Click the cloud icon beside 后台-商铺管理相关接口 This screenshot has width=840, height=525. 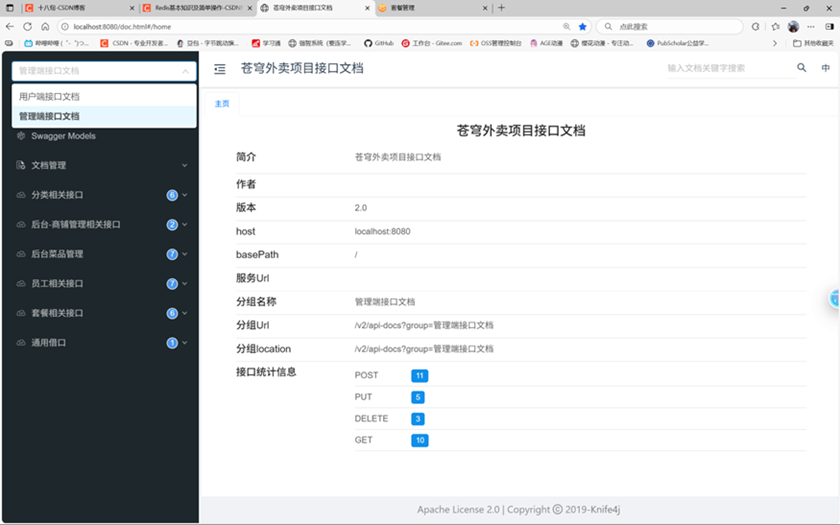20,224
